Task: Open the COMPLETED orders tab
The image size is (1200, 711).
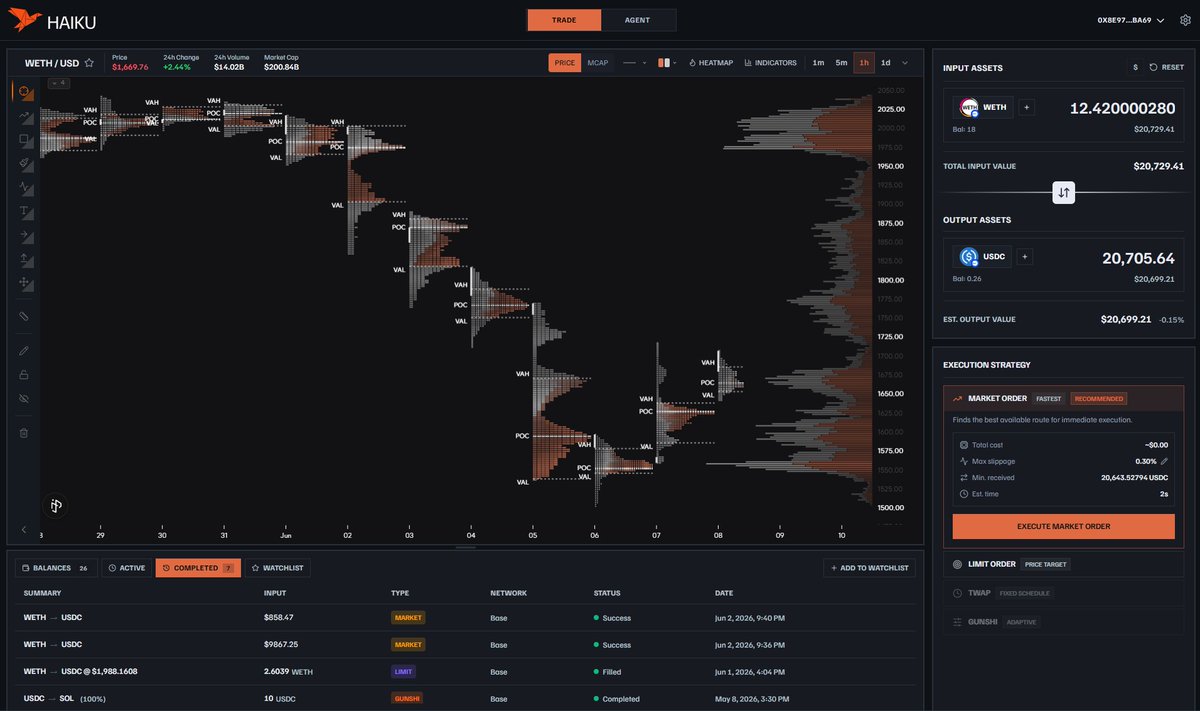Action: point(198,568)
